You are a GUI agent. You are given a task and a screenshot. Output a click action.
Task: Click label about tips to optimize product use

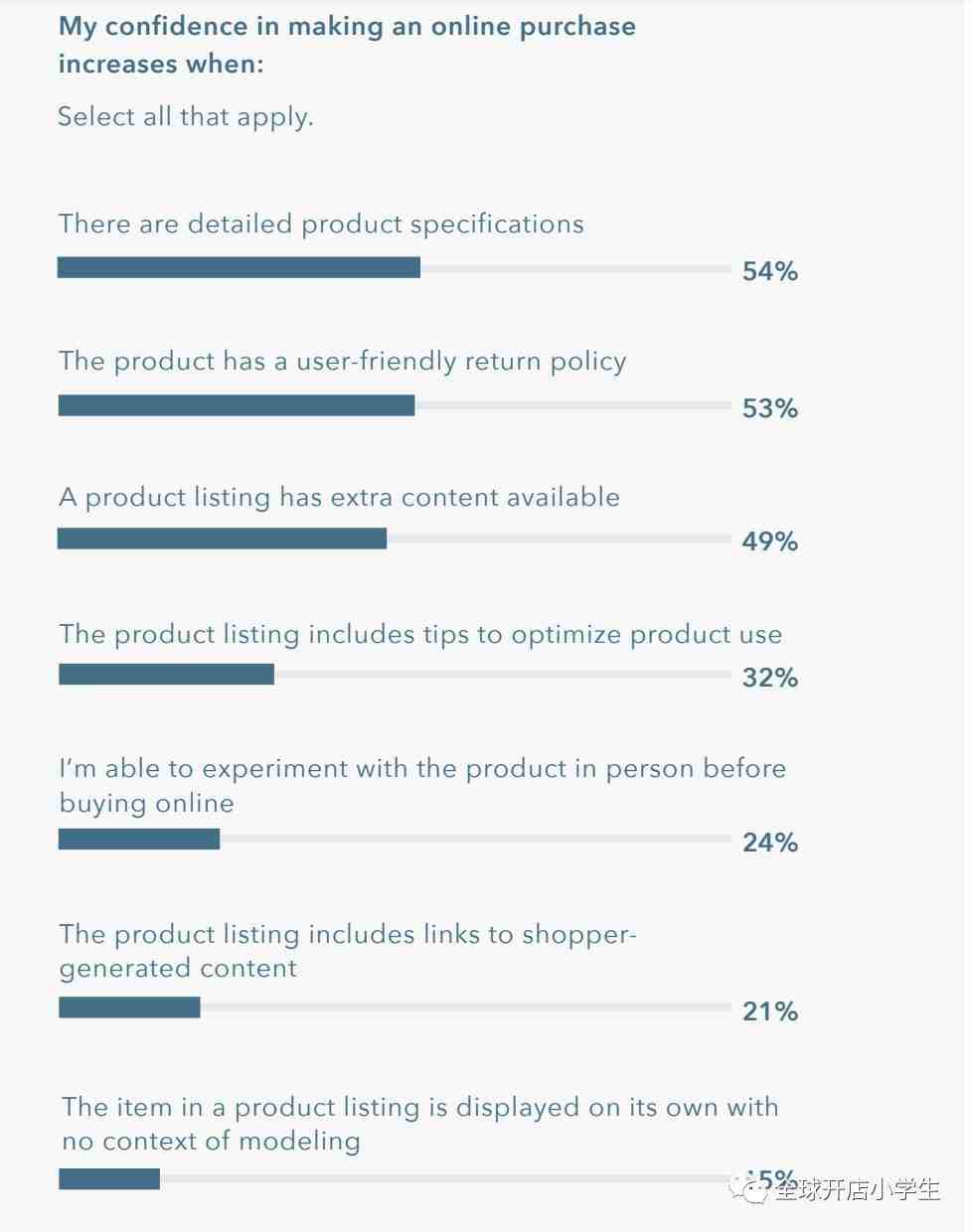[420, 634]
